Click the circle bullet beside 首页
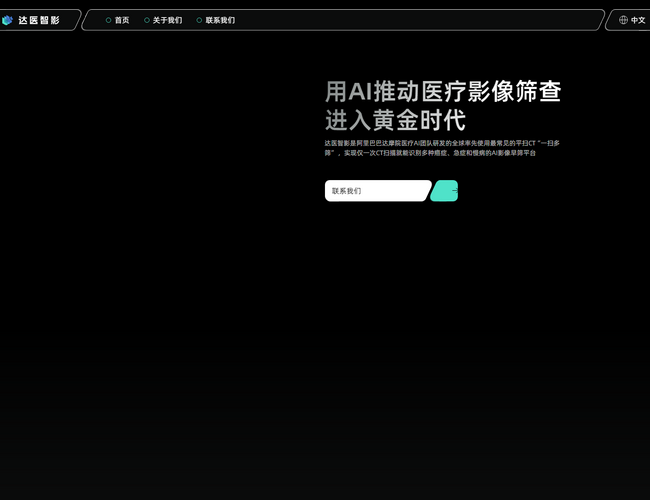Image resolution: width=650 pixels, height=500 pixels. (108, 20)
